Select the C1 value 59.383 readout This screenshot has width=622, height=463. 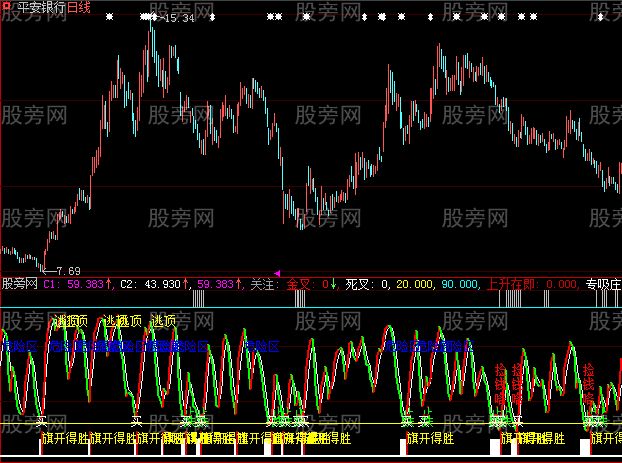tap(82, 284)
